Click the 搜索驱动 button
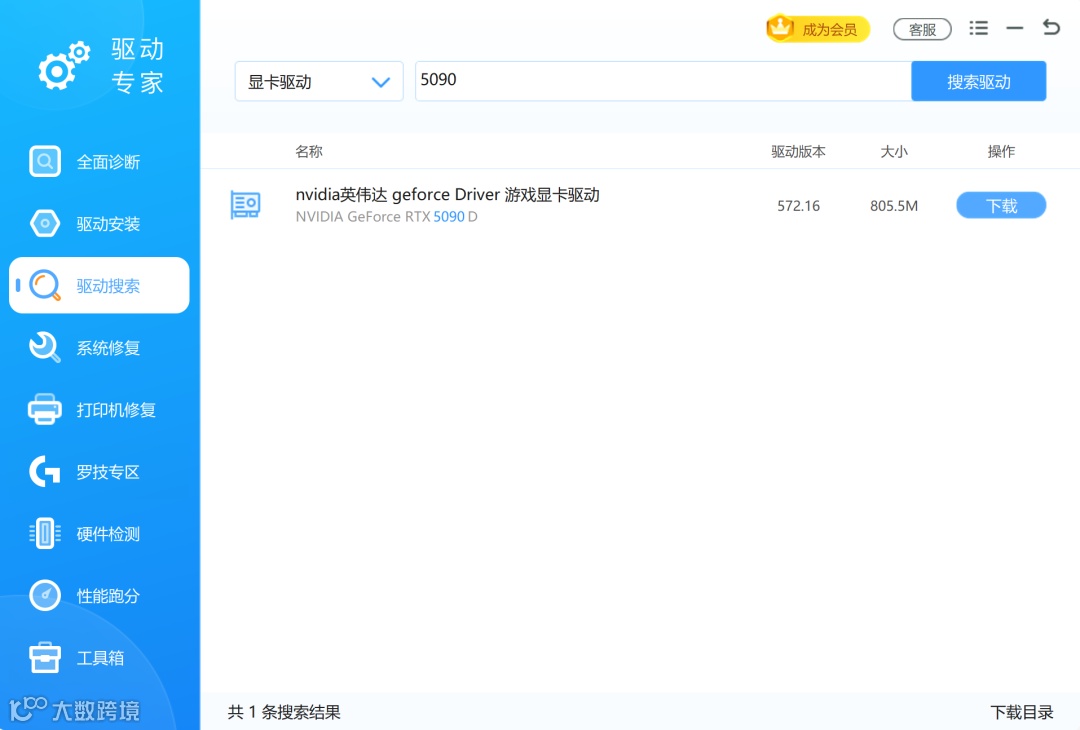 click(978, 81)
